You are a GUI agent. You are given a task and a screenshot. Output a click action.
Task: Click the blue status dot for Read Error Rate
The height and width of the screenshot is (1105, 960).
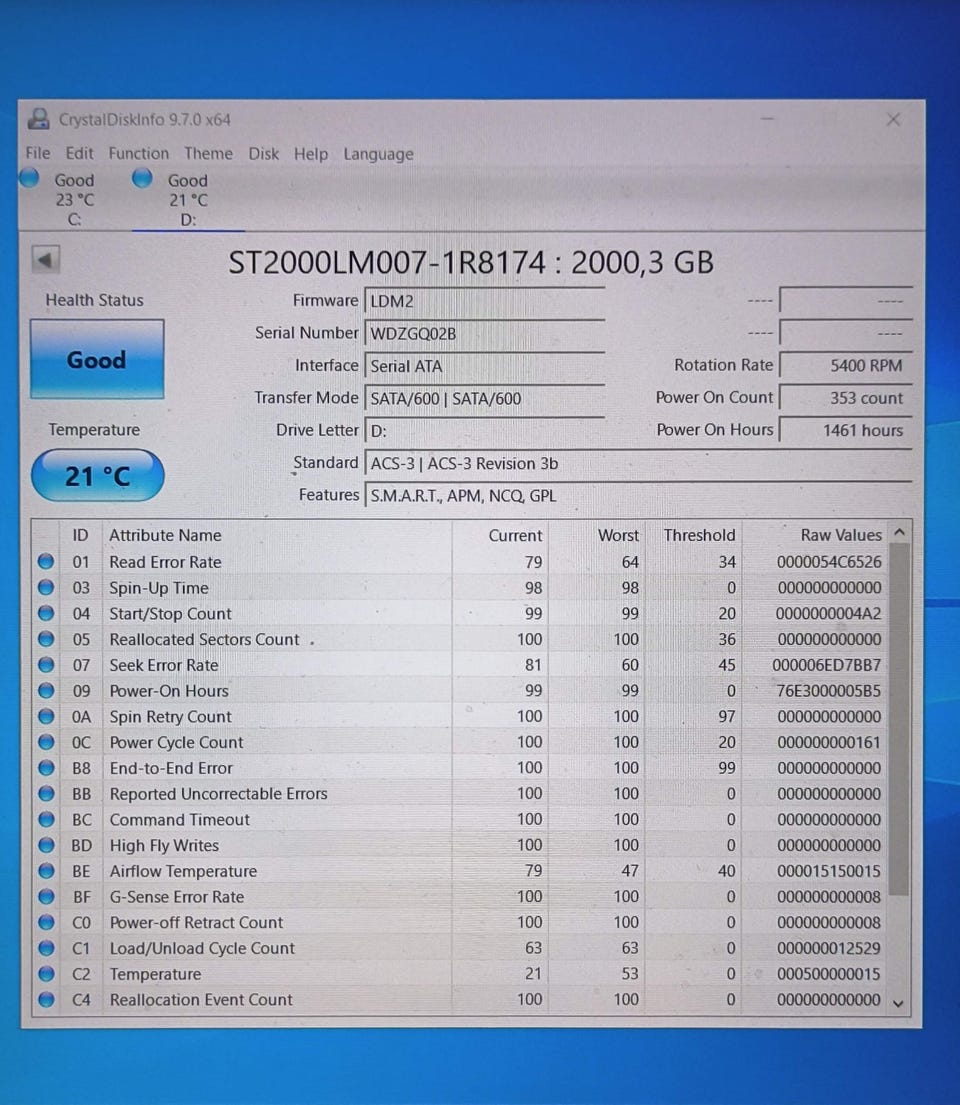click(x=46, y=562)
